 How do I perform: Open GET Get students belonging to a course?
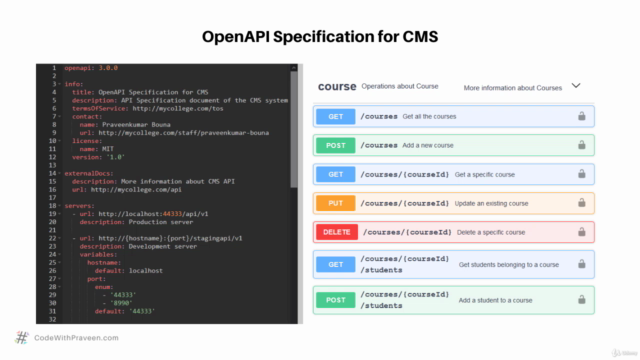pyautogui.click(x=453, y=264)
